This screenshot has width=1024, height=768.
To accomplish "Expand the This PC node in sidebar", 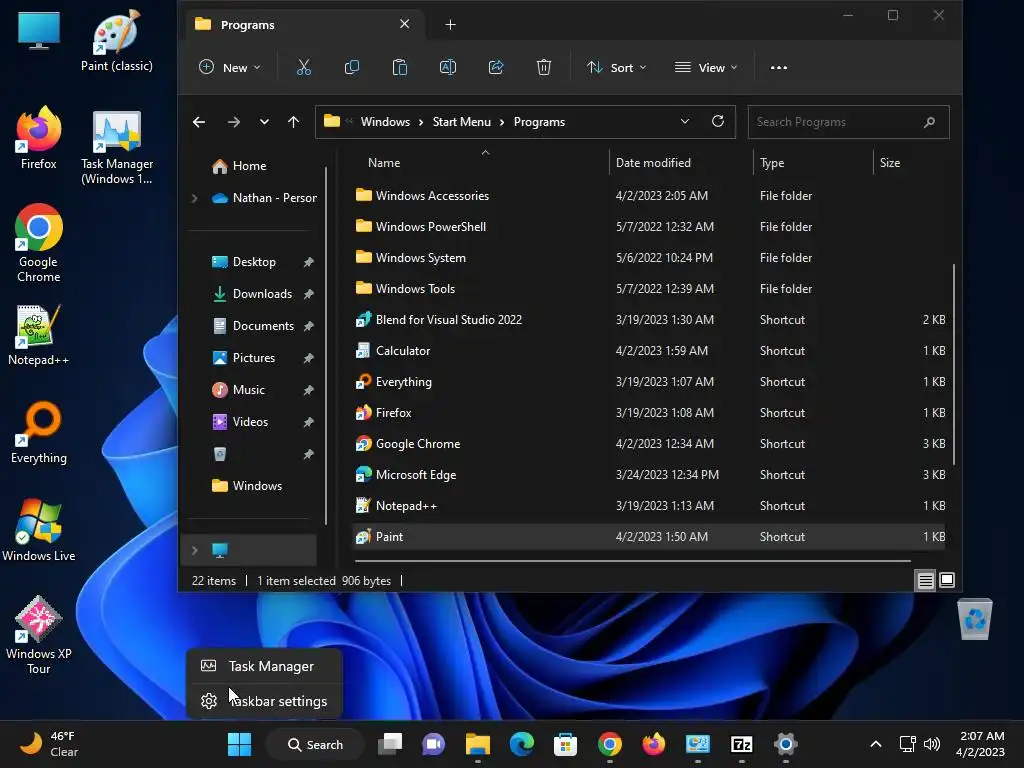I will click(194, 550).
